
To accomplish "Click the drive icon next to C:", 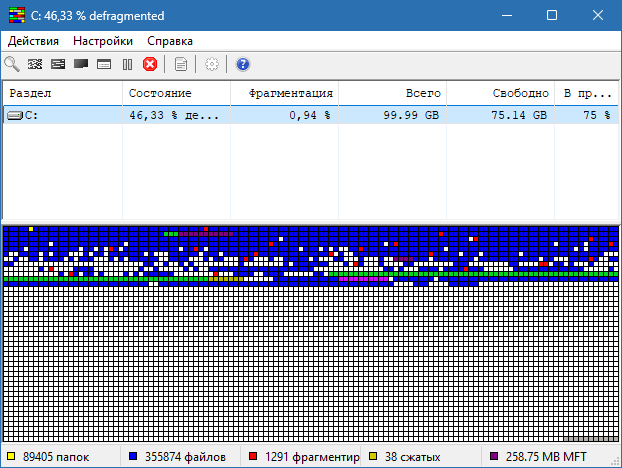I will tap(15, 115).
